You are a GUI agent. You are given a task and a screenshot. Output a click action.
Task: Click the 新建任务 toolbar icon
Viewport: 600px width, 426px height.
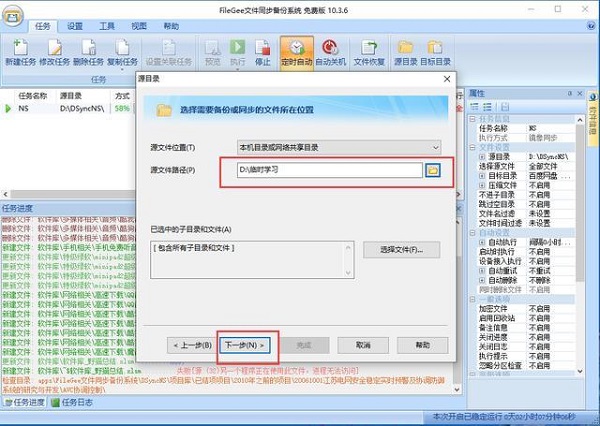[x=21, y=53]
